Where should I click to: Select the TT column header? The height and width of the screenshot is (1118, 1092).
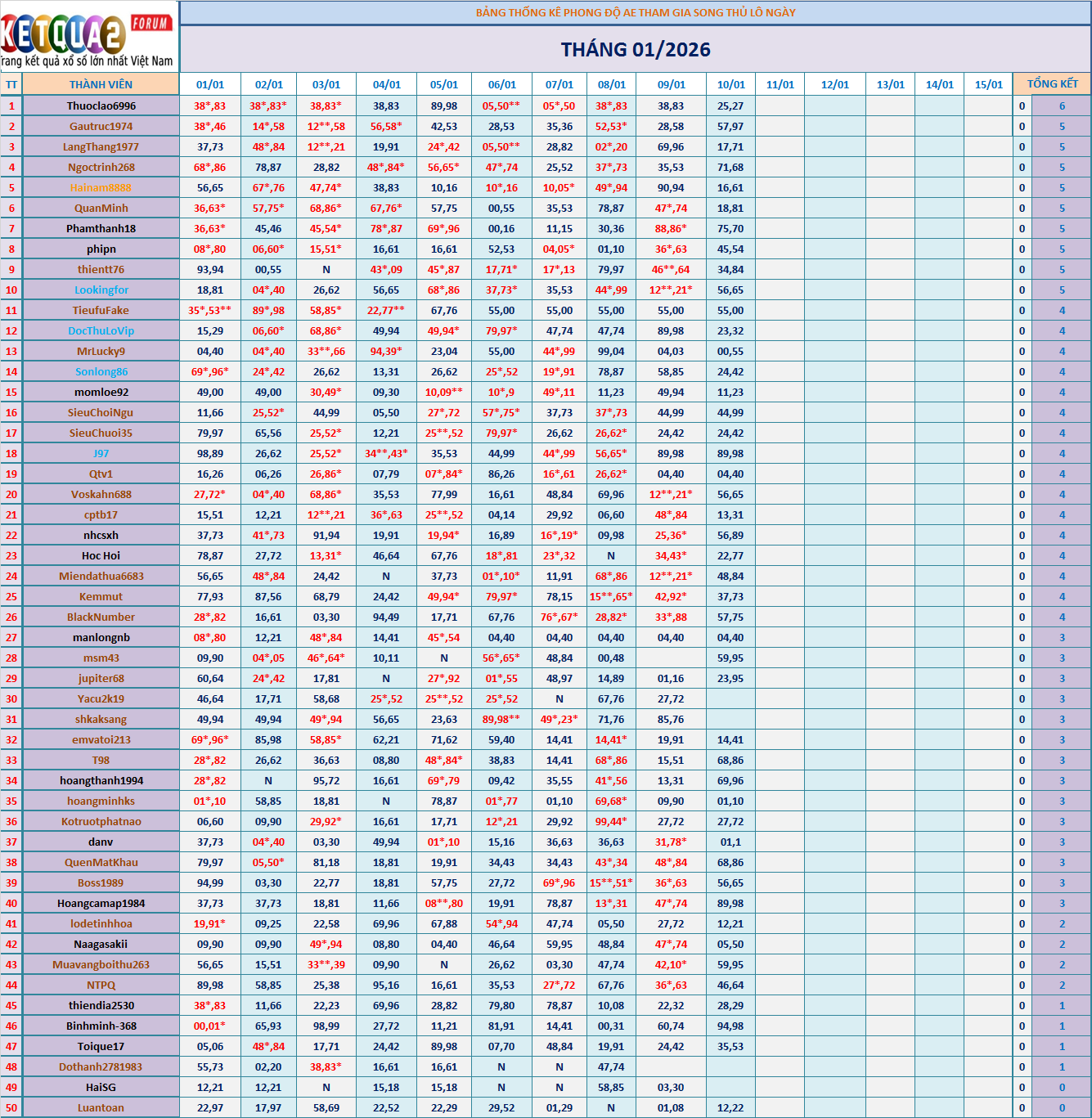(11, 84)
